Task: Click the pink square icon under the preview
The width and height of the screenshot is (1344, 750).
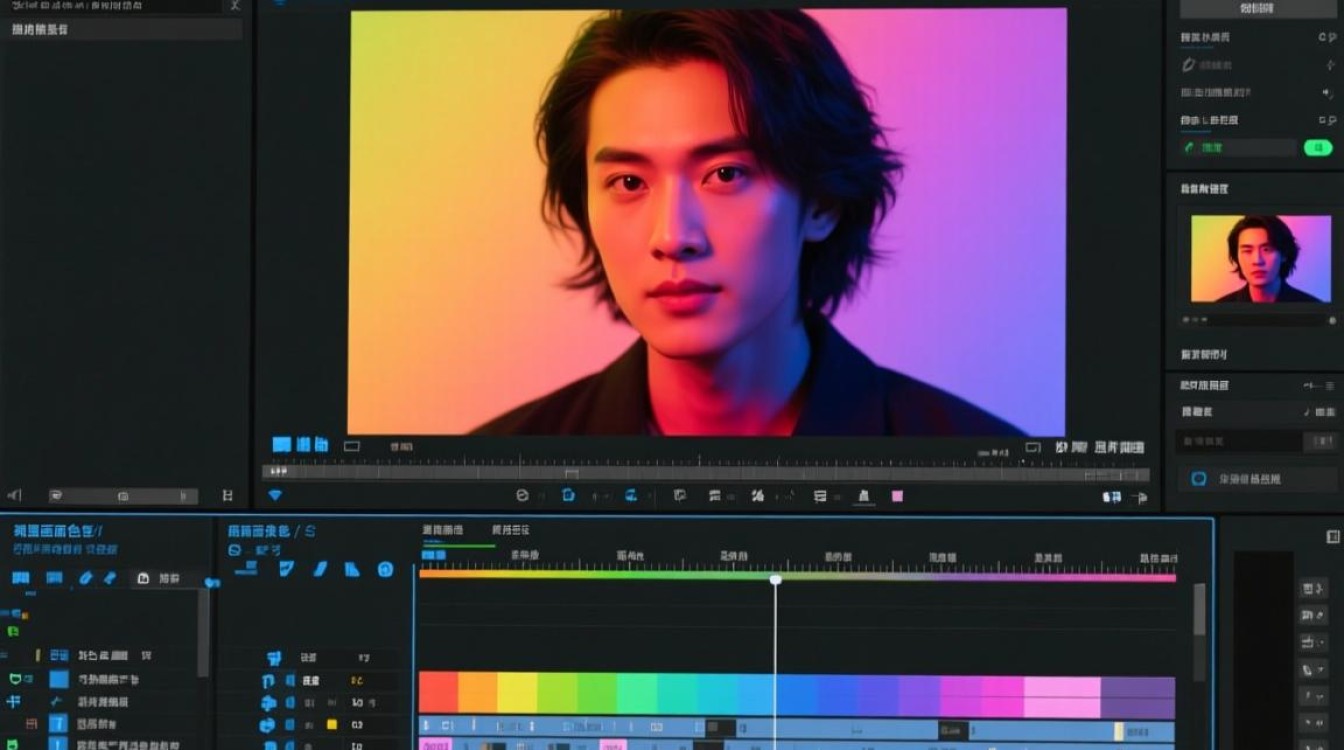Action: click(x=897, y=496)
